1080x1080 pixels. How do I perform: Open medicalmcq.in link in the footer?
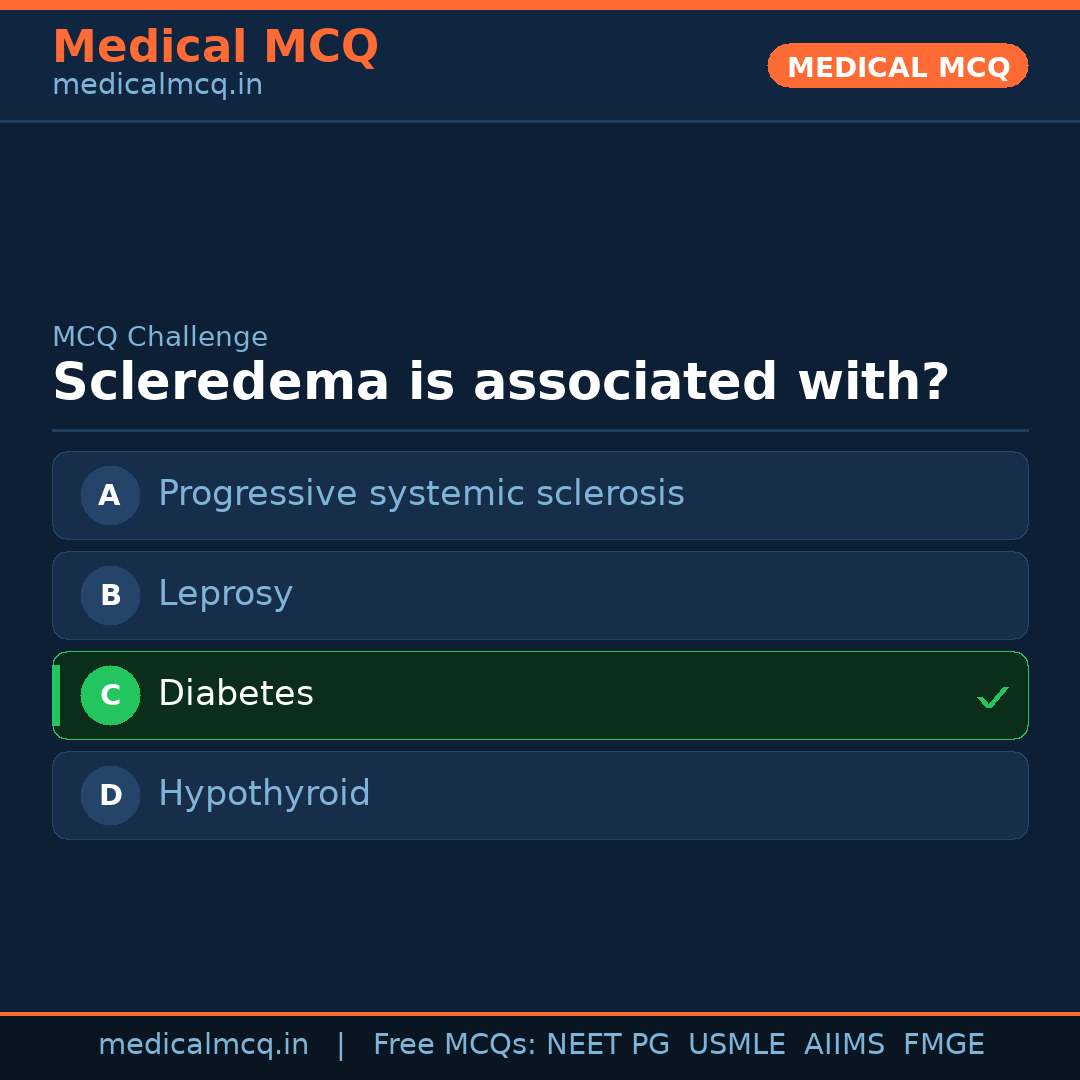coord(203,1045)
